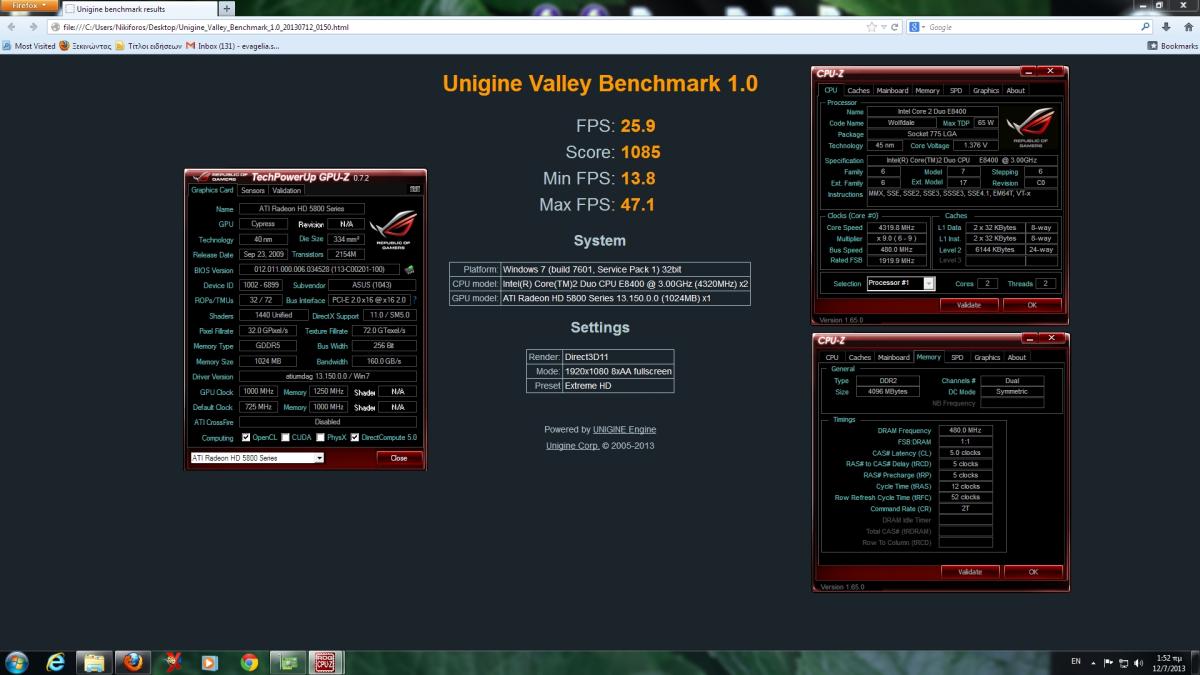Click the Score value 1085

click(641, 153)
